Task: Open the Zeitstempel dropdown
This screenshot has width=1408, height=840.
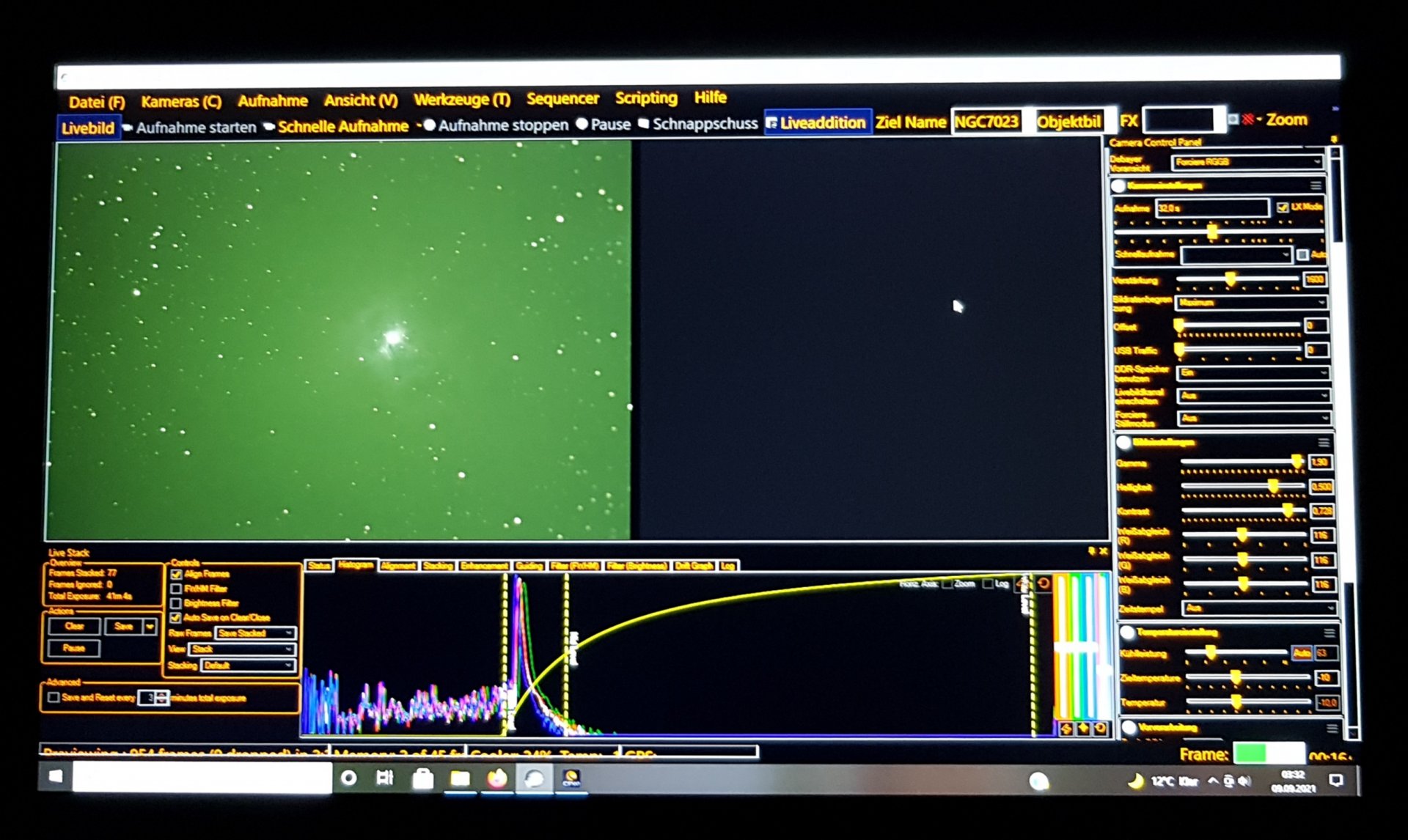Action: click(x=1259, y=608)
